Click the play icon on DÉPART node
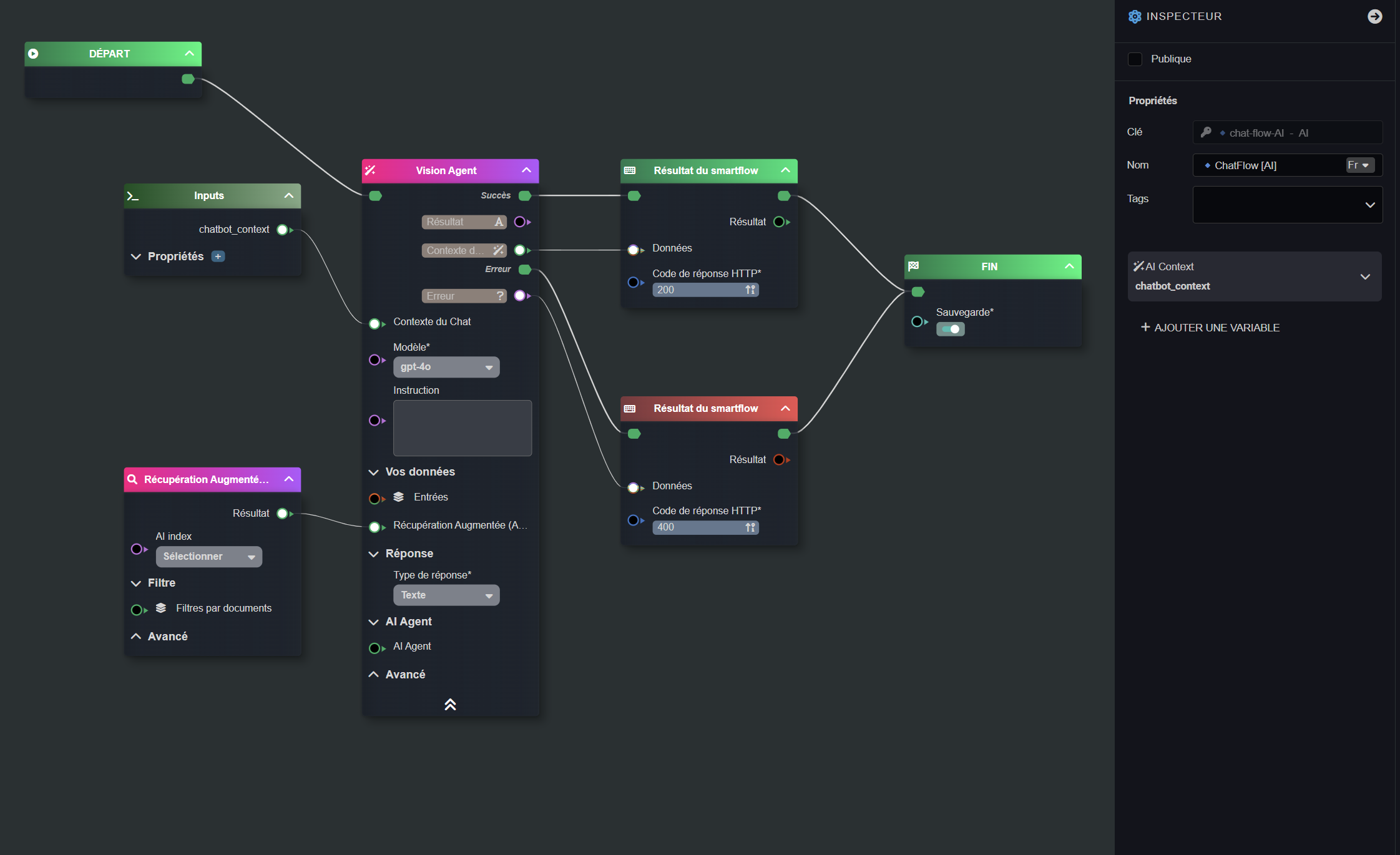Viewport: 1400px width, 855px height. (x=34, y=54)
